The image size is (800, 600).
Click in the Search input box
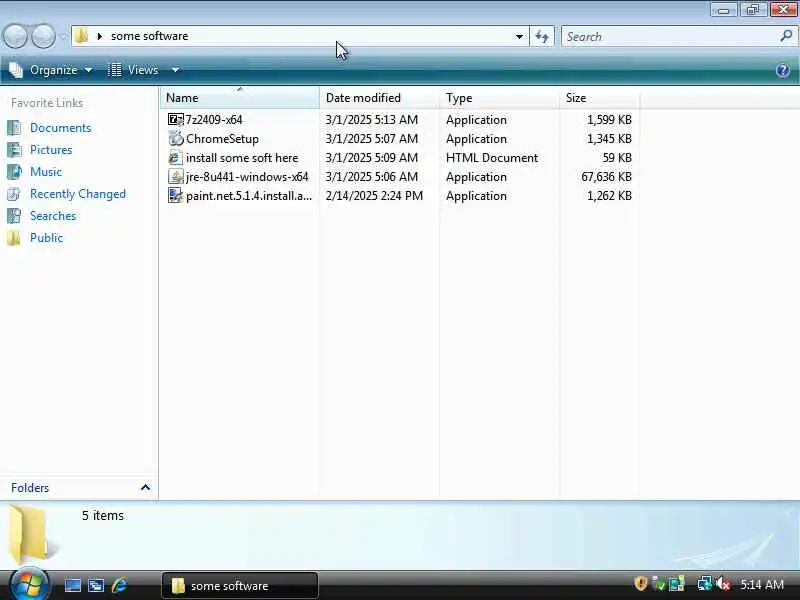pyautogui.click(x=670, y=36)
